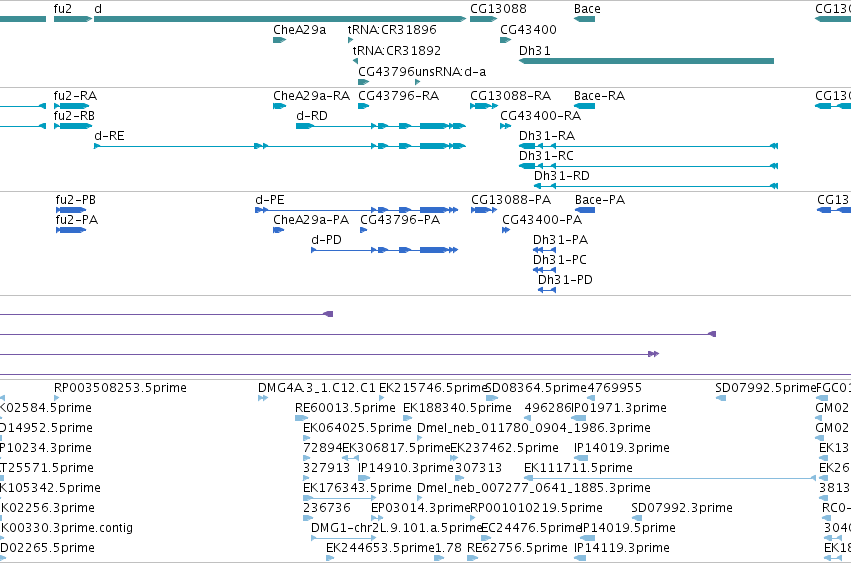Click the IP14910.3prime feature label
851x563 pixels.
[405, 468]
